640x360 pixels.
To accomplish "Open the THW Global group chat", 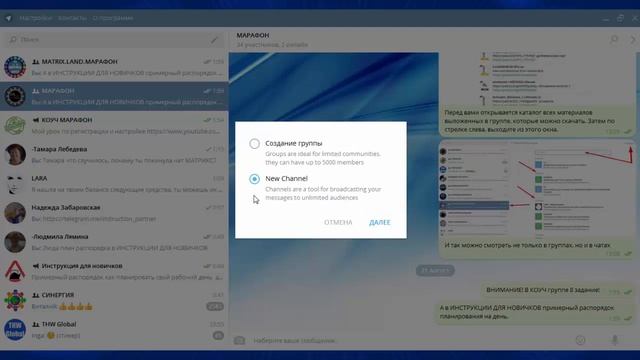I will (x=114, y=330).
